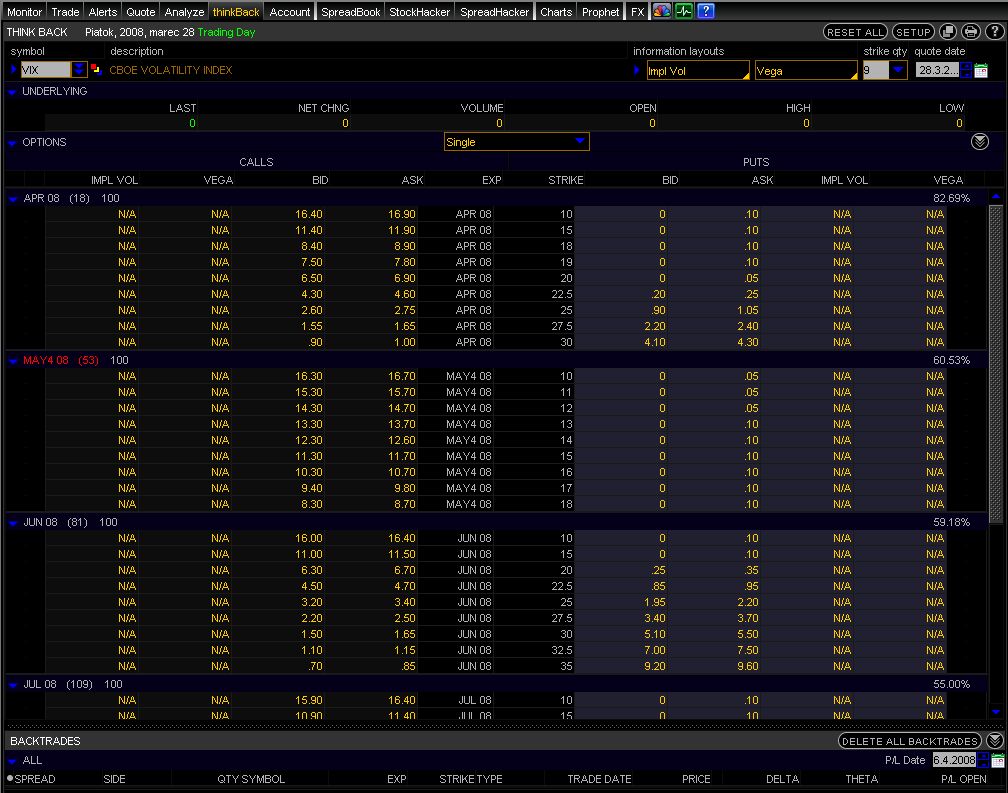Image resolution: width=1008 pixels, height=793 pixels.
Task: Open the P/L Date calendar icon
Action: pyautogui.click(x=996, y=760)
